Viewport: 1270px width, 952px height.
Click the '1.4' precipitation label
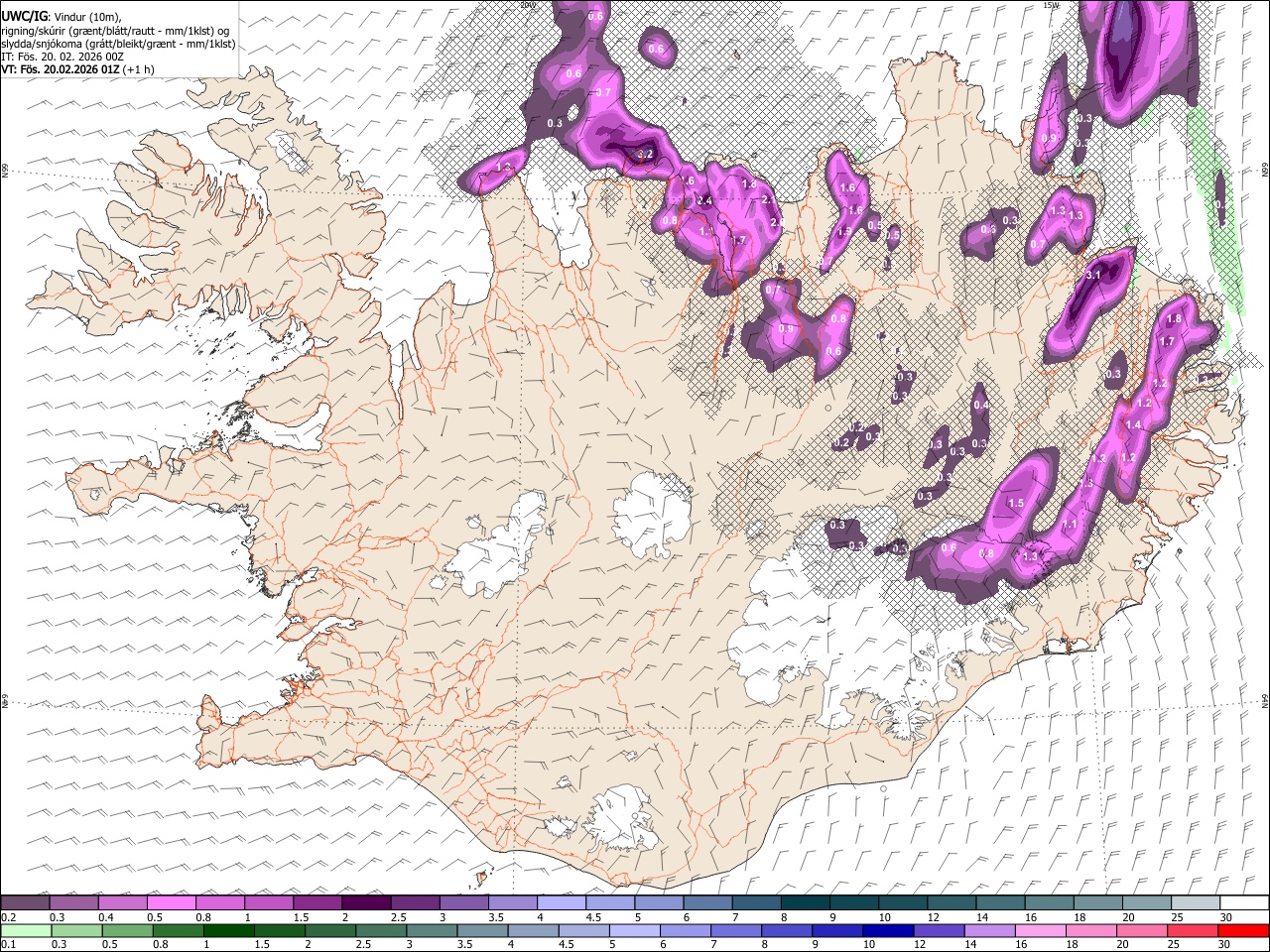tap(1133, 424)
